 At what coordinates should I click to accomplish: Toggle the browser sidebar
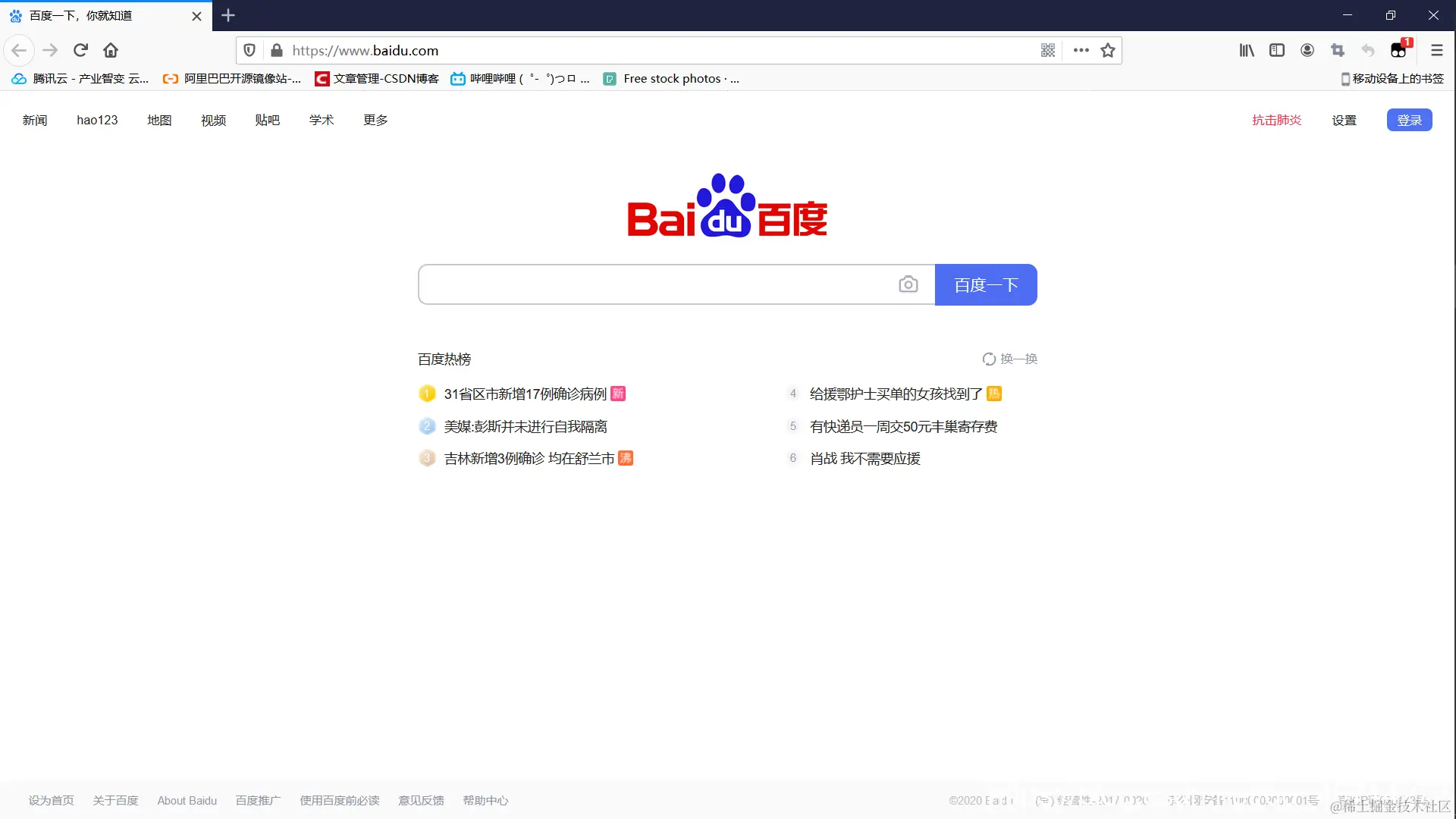(1278, 50)
